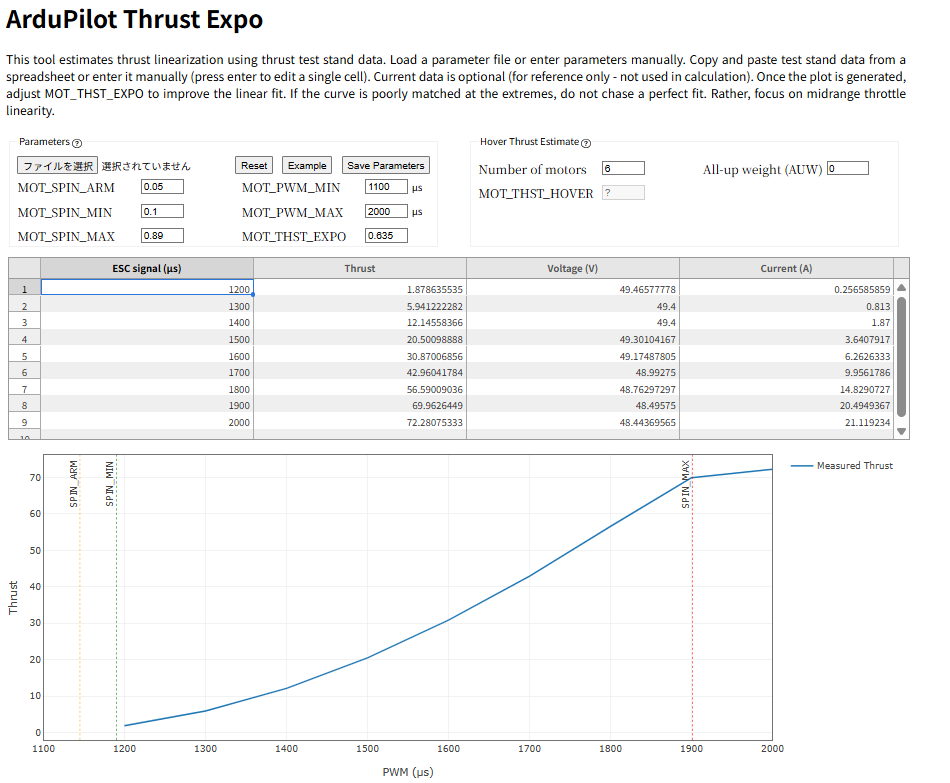
Task: Select current cell 21.119234
Action: pos(786,422)
